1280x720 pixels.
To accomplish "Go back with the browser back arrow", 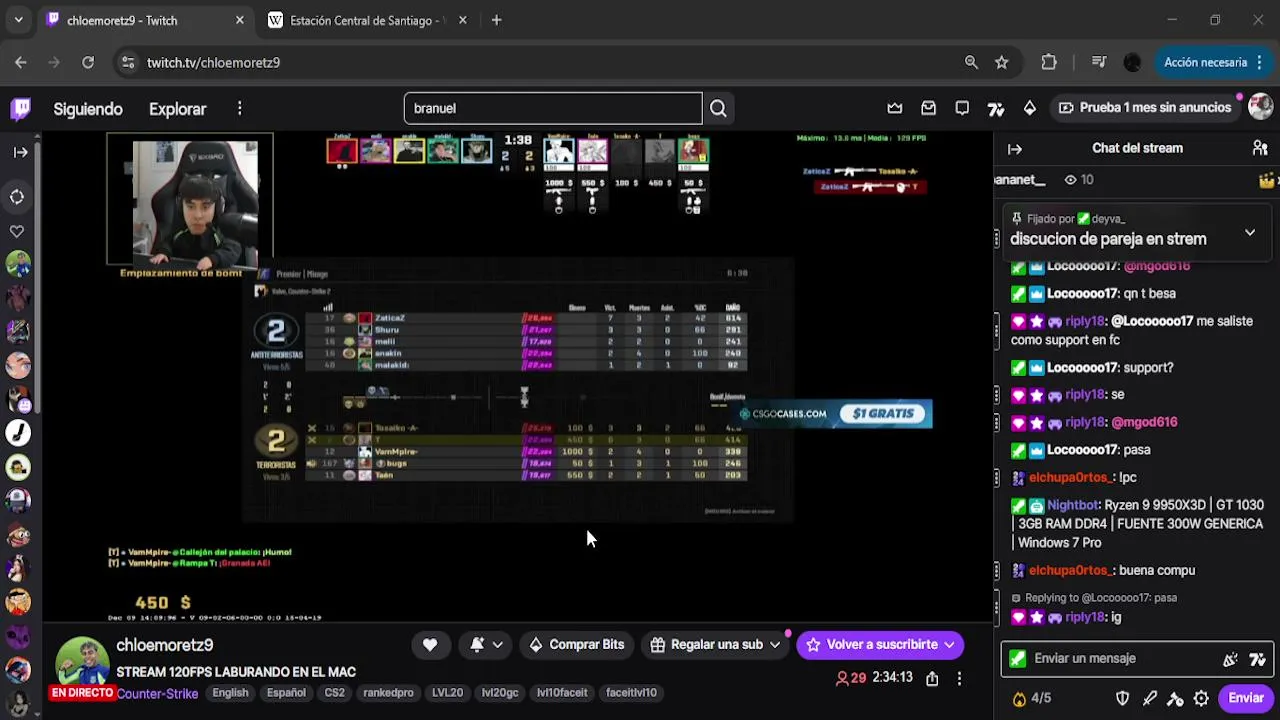I will (x=21, y=62).
